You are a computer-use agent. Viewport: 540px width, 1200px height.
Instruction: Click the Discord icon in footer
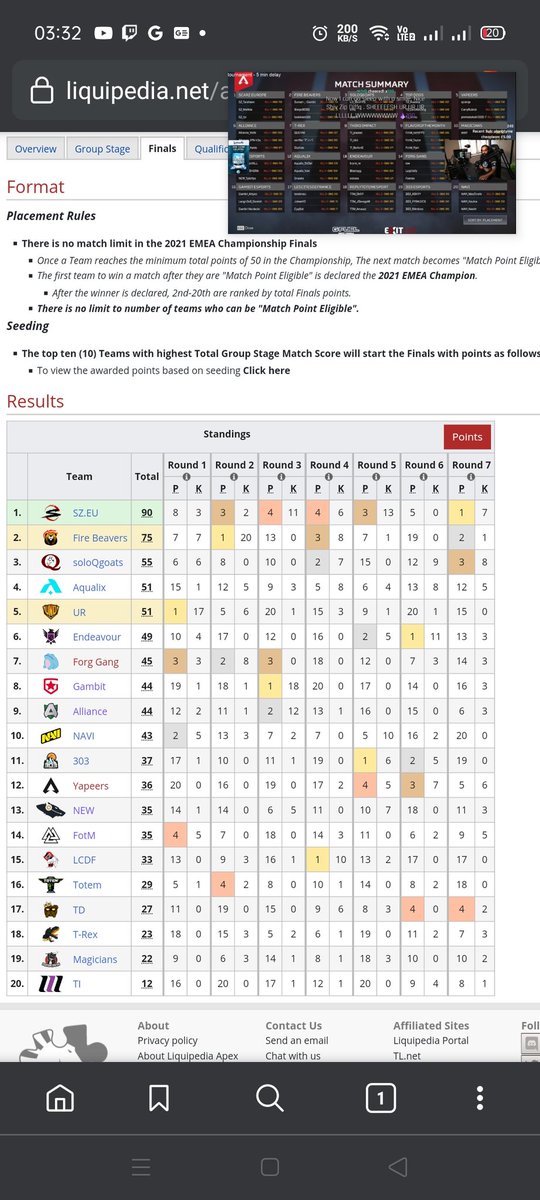(530, 1044)
